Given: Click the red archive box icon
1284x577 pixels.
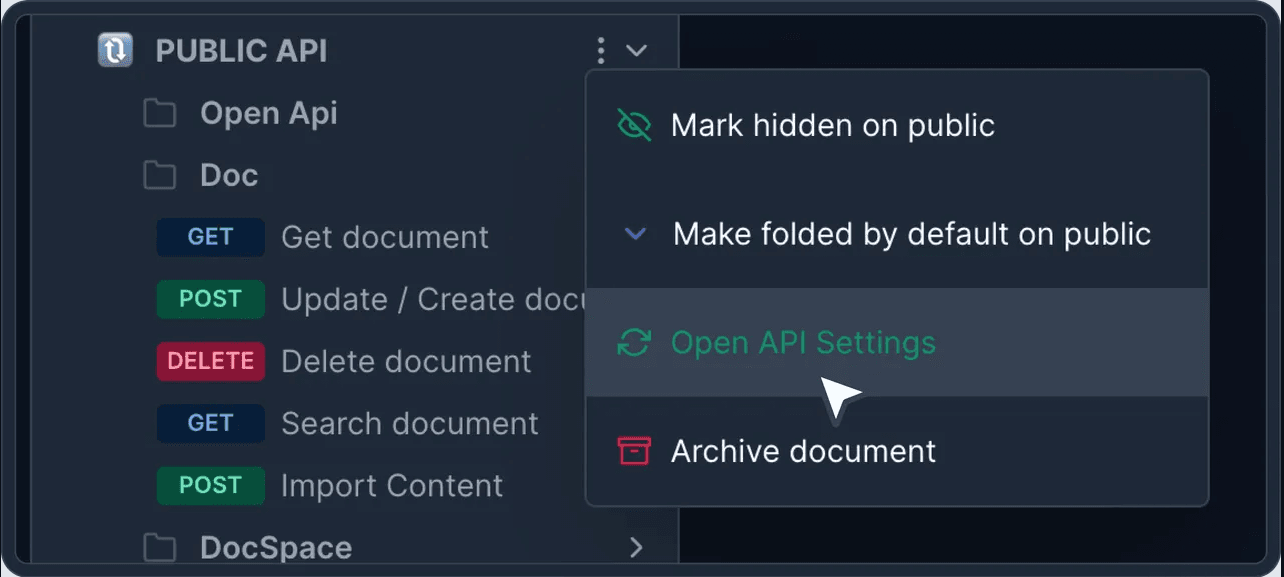Looking at the screenshot, I should pos(634,451).
